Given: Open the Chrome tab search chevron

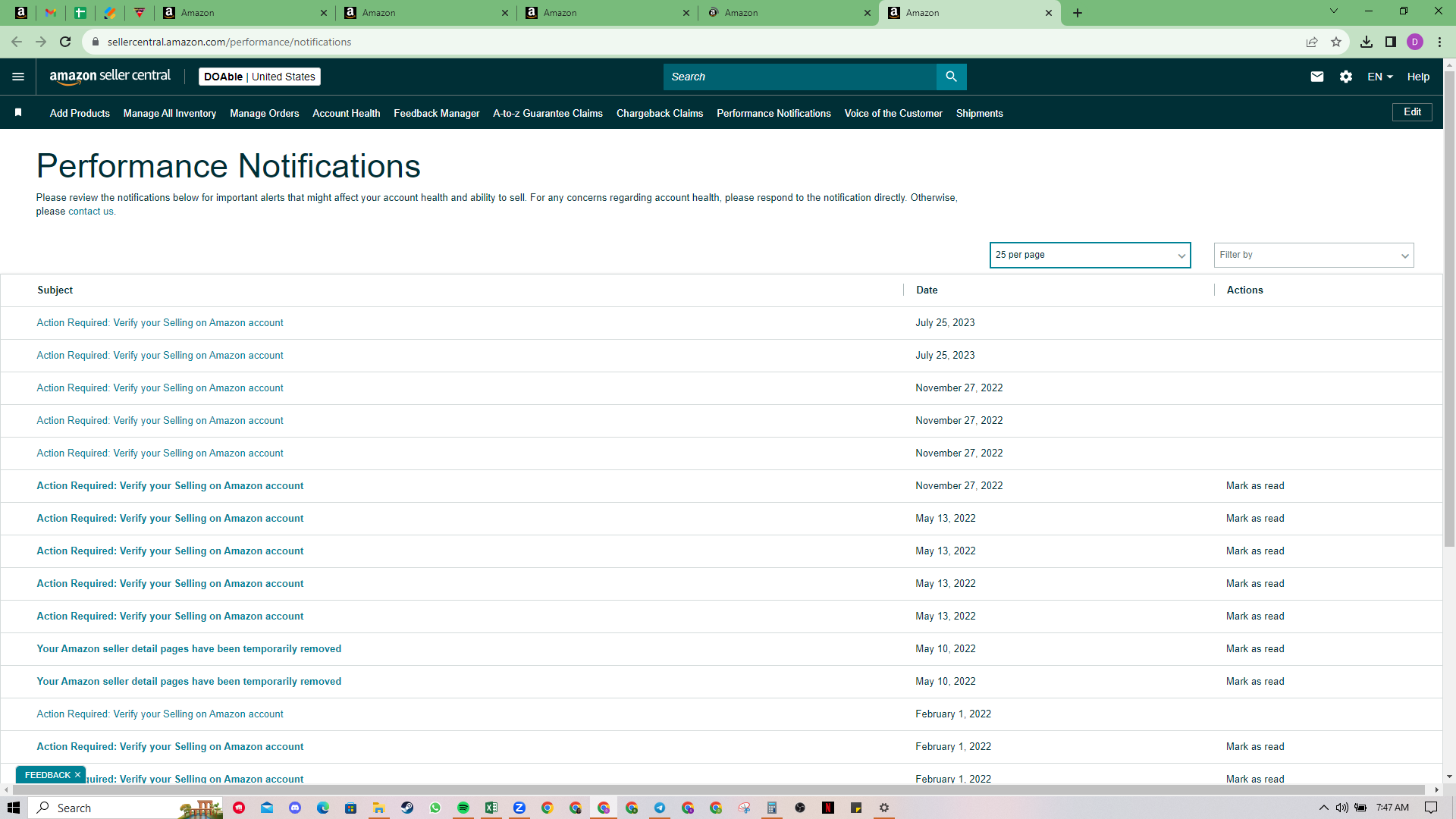Looking at the screenshot, I should click(x=1334, y=11).
